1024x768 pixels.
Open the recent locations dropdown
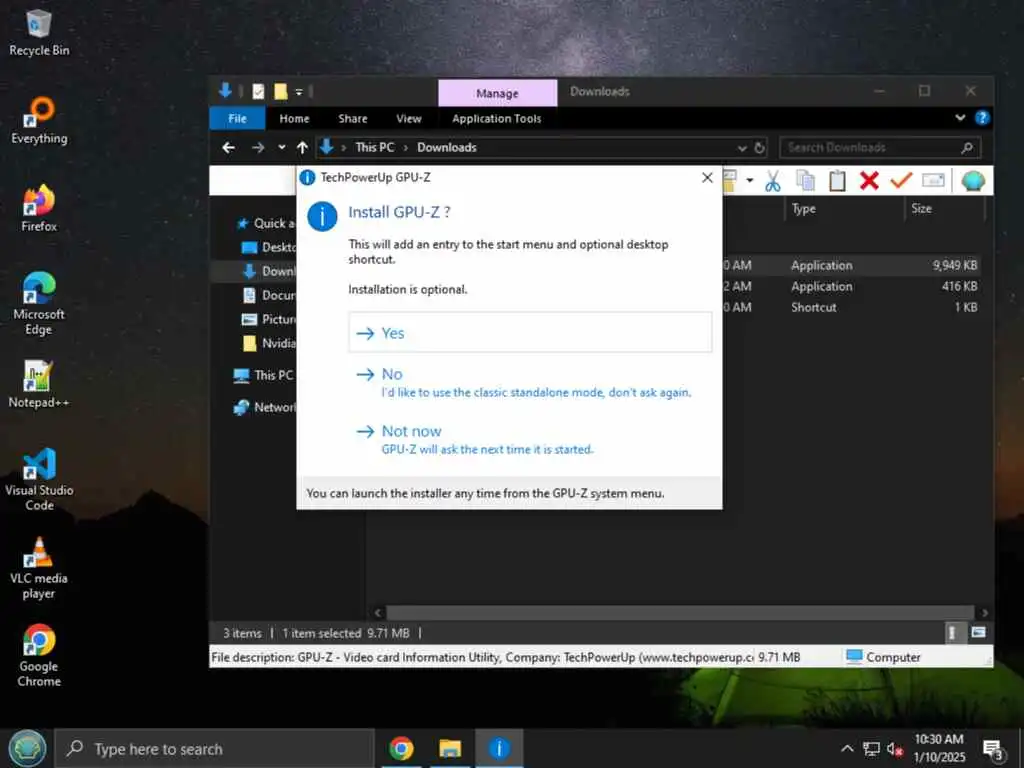(281, 148)
